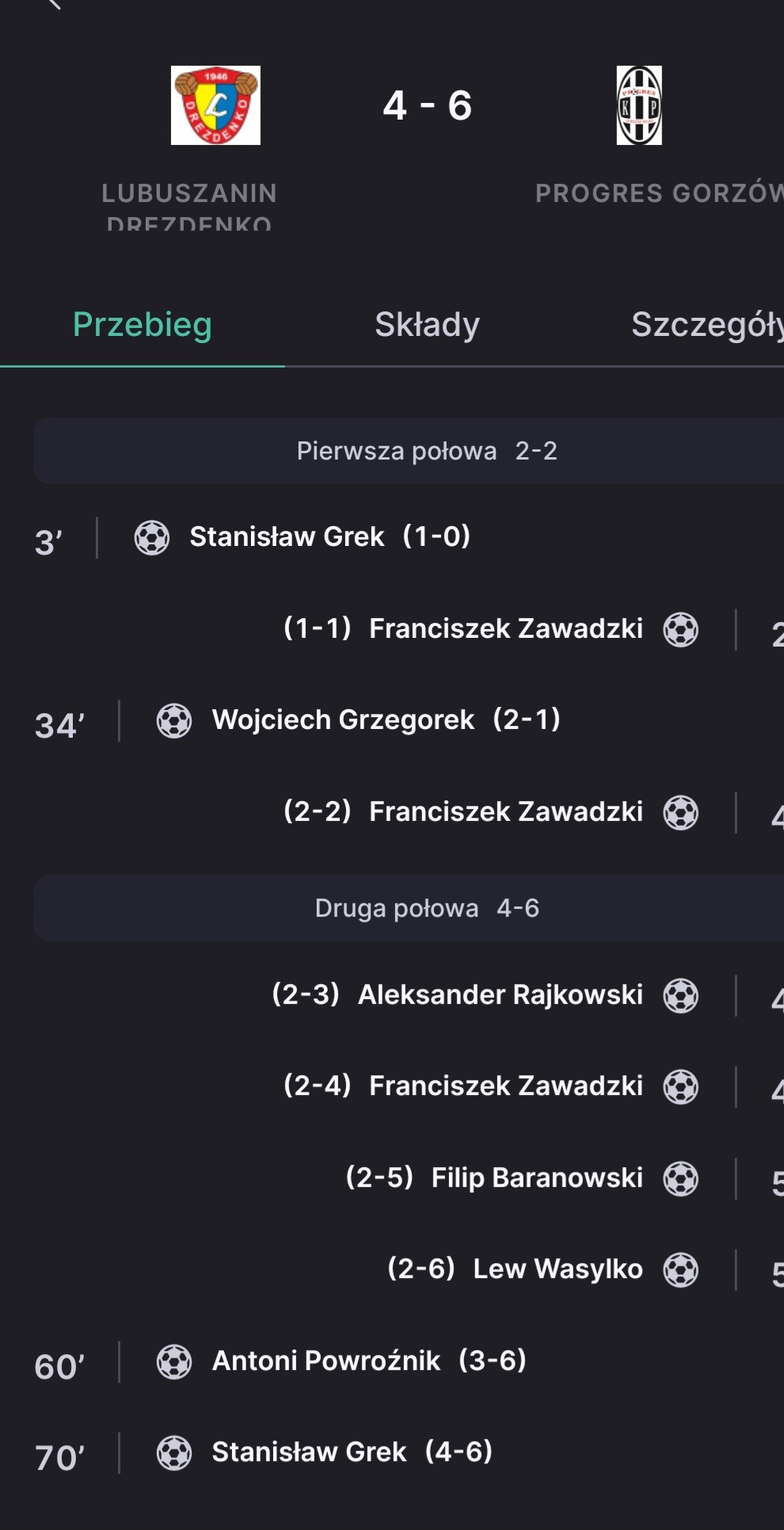Image resolution: width=784 pixels, height=1530 pixels.
Task: Open player Franciszek Zawadzki at the (2-4) goal
Action: pos(506,1086)
